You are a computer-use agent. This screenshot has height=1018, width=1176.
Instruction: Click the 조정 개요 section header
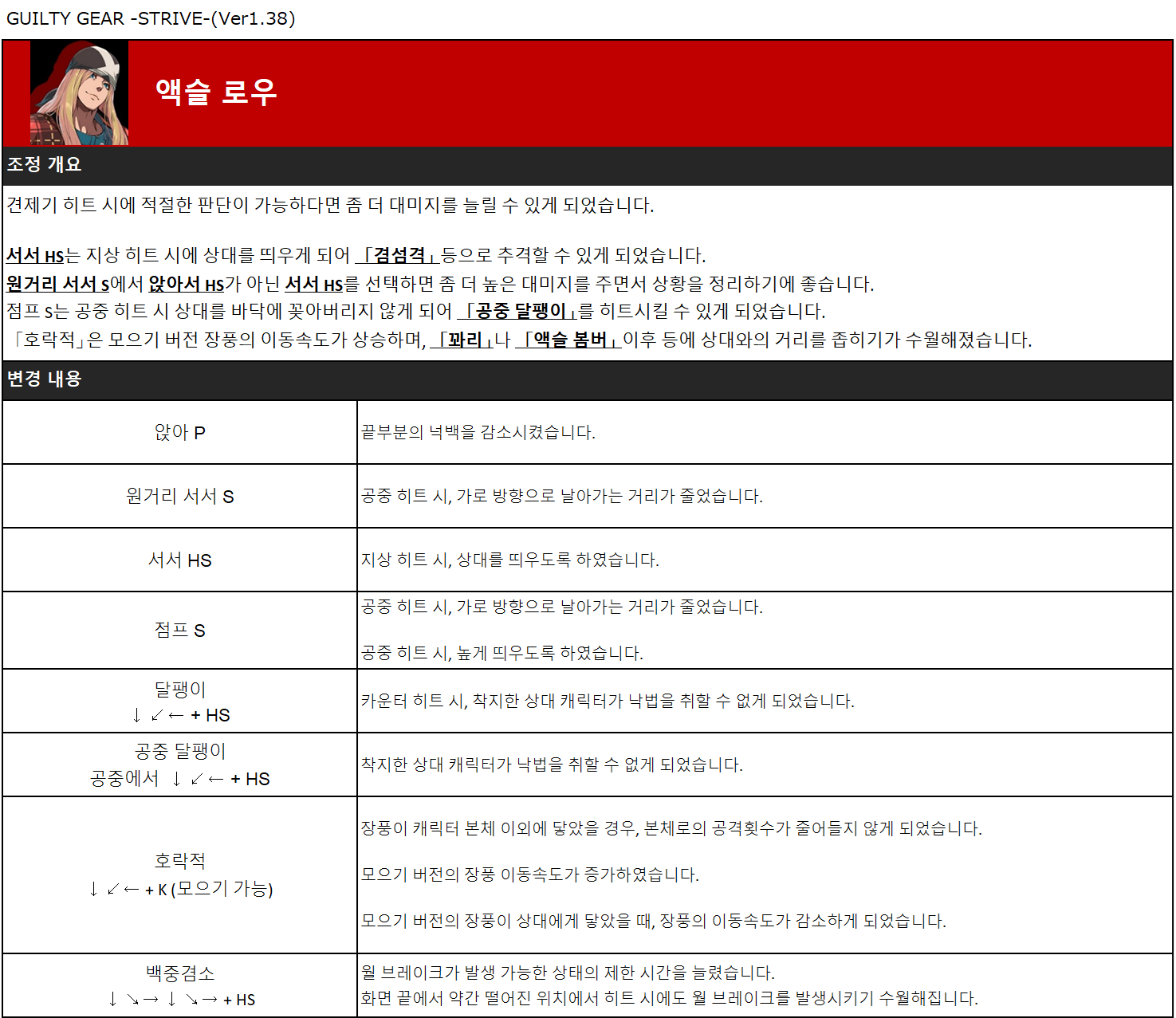click(x=44, y=164)
